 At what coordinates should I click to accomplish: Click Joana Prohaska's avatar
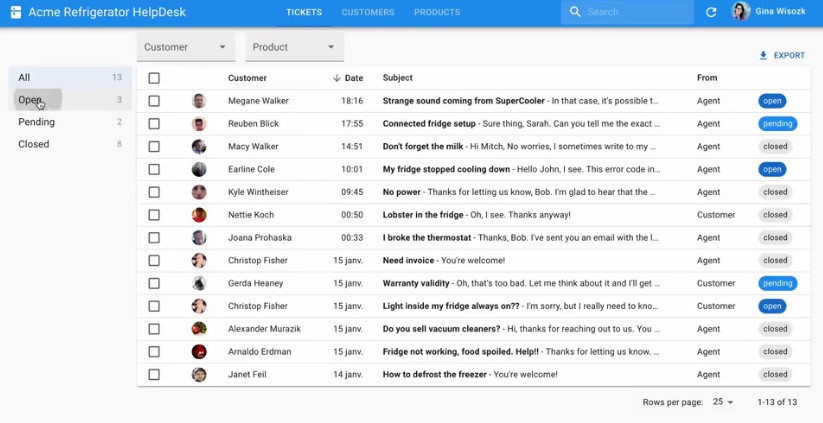pos(199,238)
